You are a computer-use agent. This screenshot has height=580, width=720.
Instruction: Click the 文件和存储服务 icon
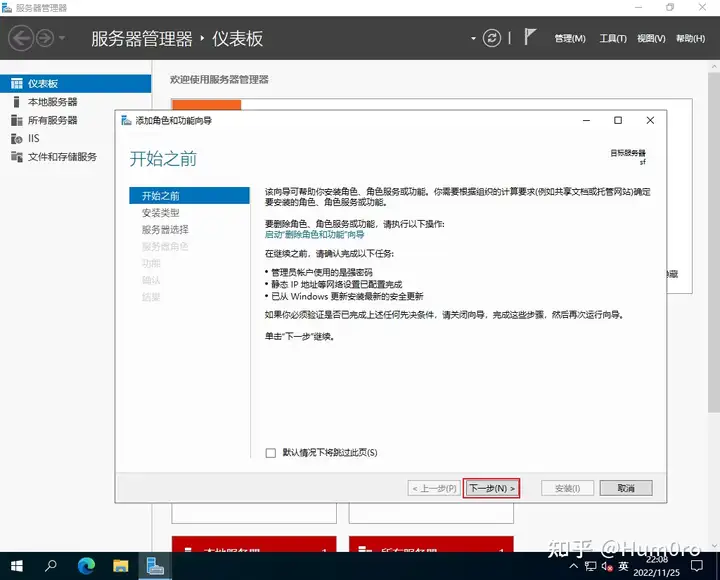click(x=17, y=157)
